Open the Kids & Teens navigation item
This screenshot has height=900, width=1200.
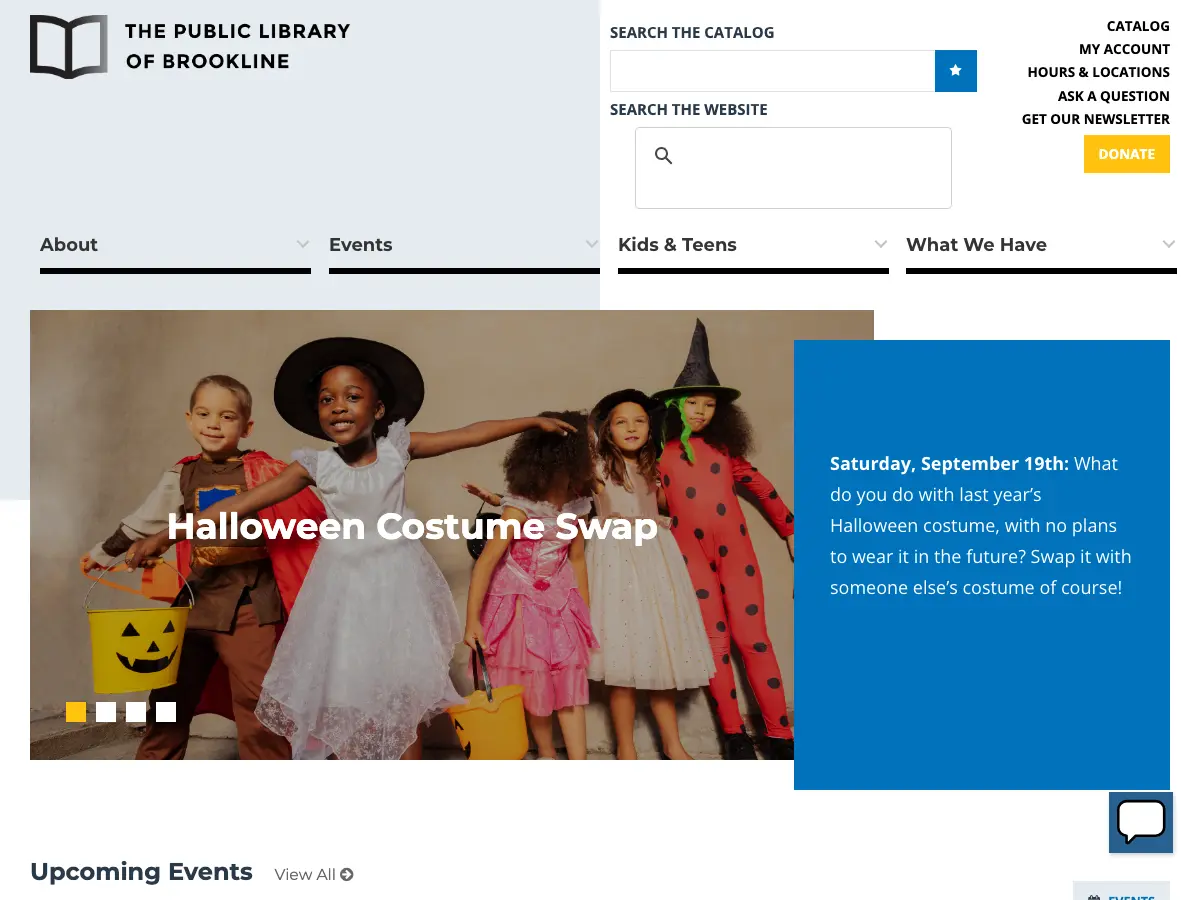(x=677, y=245)
